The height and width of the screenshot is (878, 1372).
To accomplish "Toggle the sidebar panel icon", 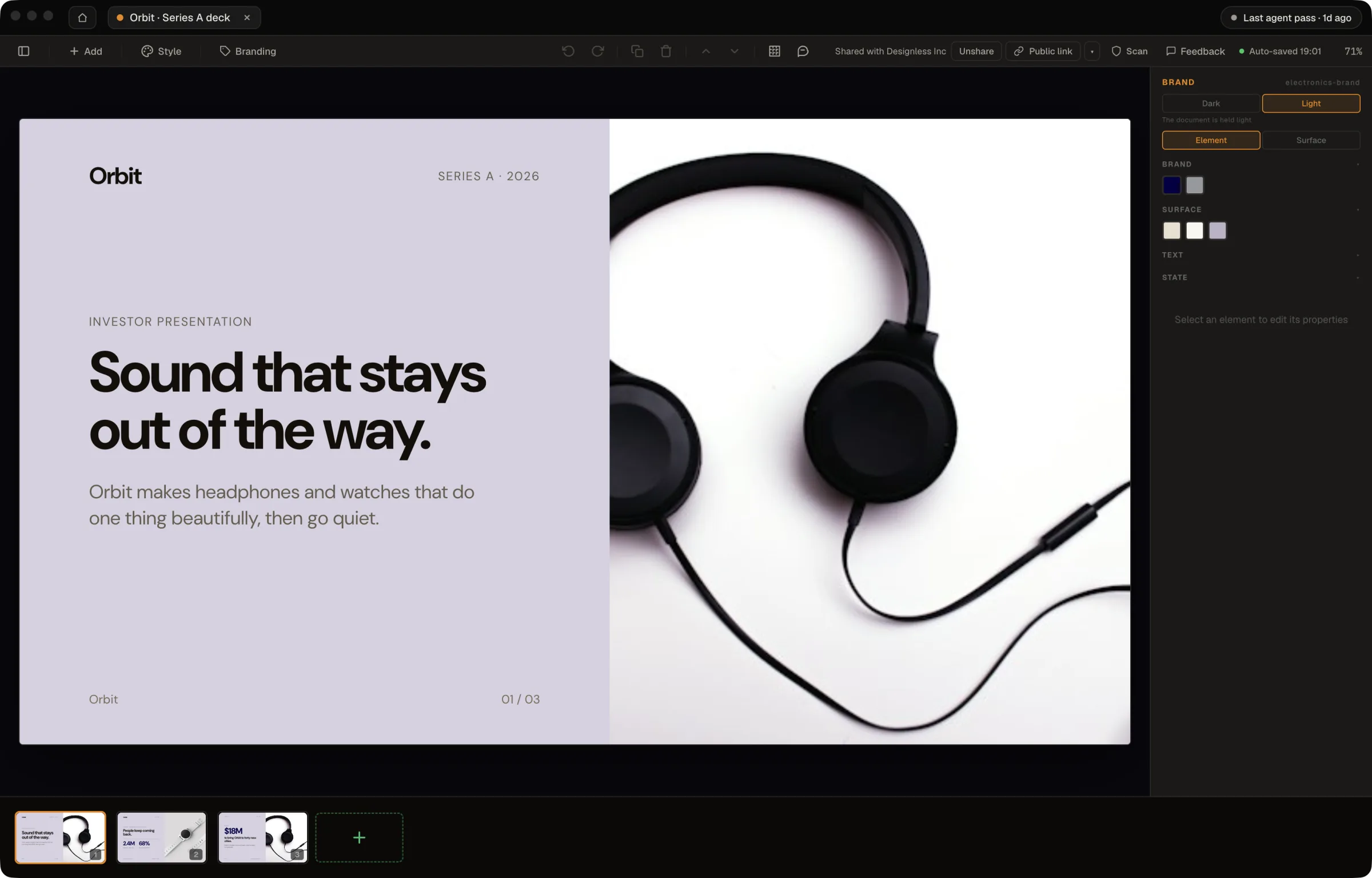I will (x=24, y=51).
